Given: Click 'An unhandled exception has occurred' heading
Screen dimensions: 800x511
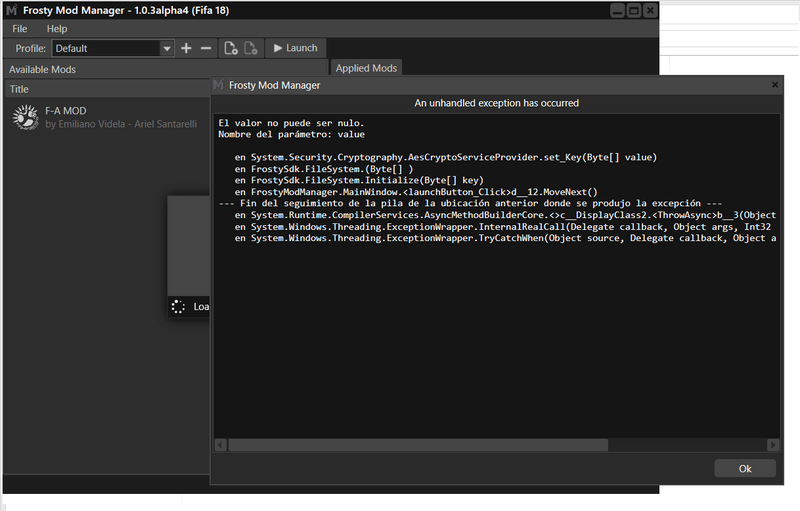Looking at the screenshot, I should point(496,103).
